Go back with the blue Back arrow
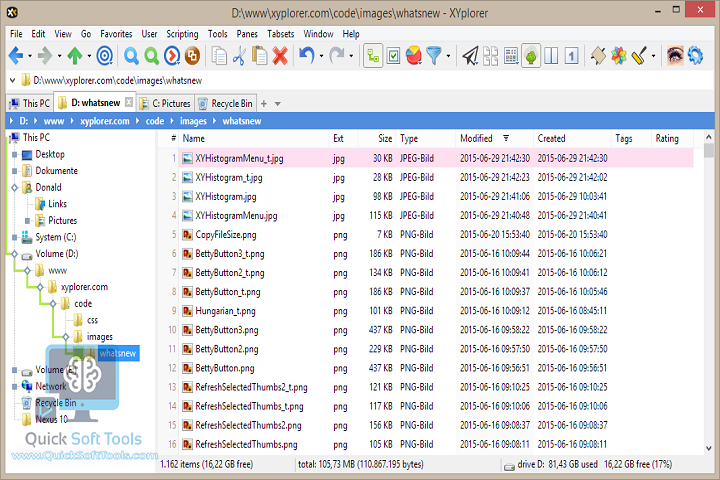720x480 pixels. (16, 56)
